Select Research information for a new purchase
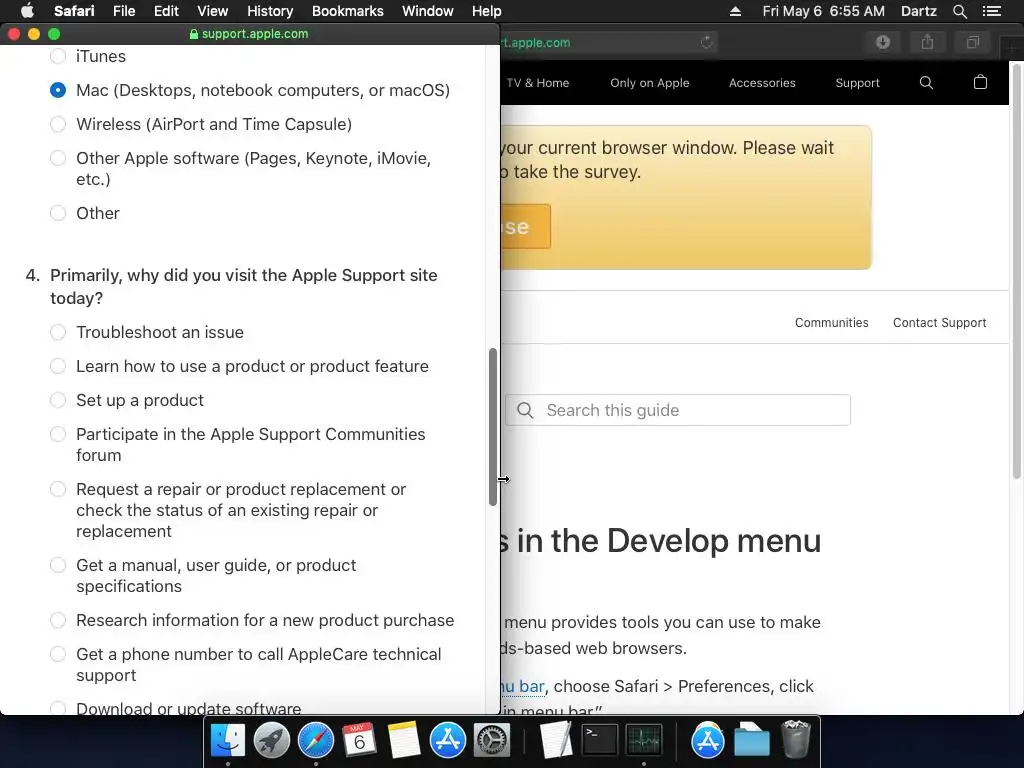 (x=58, y=620)
